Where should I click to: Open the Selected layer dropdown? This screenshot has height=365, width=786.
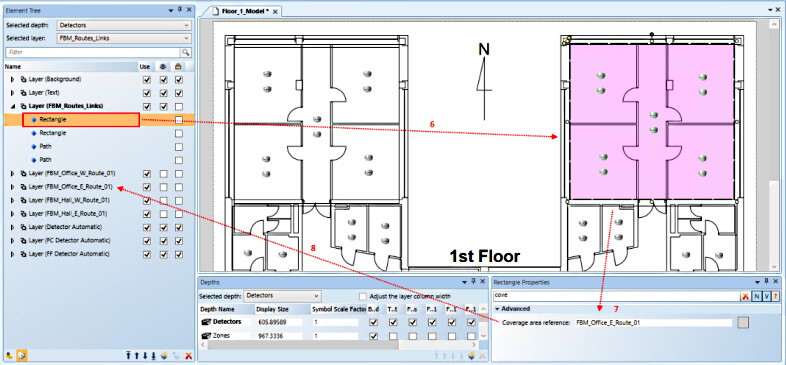[x=124, y=39]
